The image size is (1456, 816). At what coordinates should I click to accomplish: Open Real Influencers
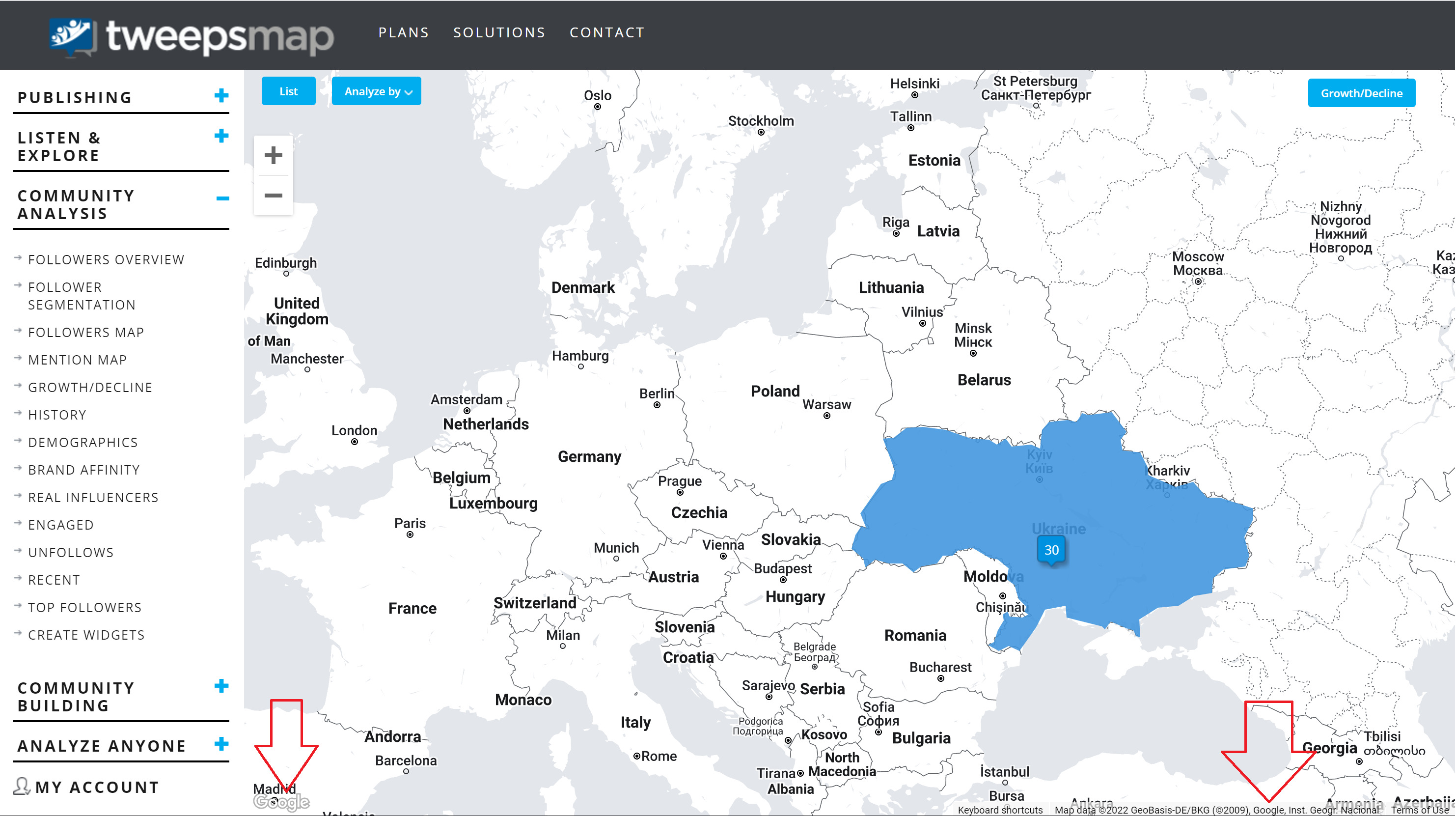(93, 497)
